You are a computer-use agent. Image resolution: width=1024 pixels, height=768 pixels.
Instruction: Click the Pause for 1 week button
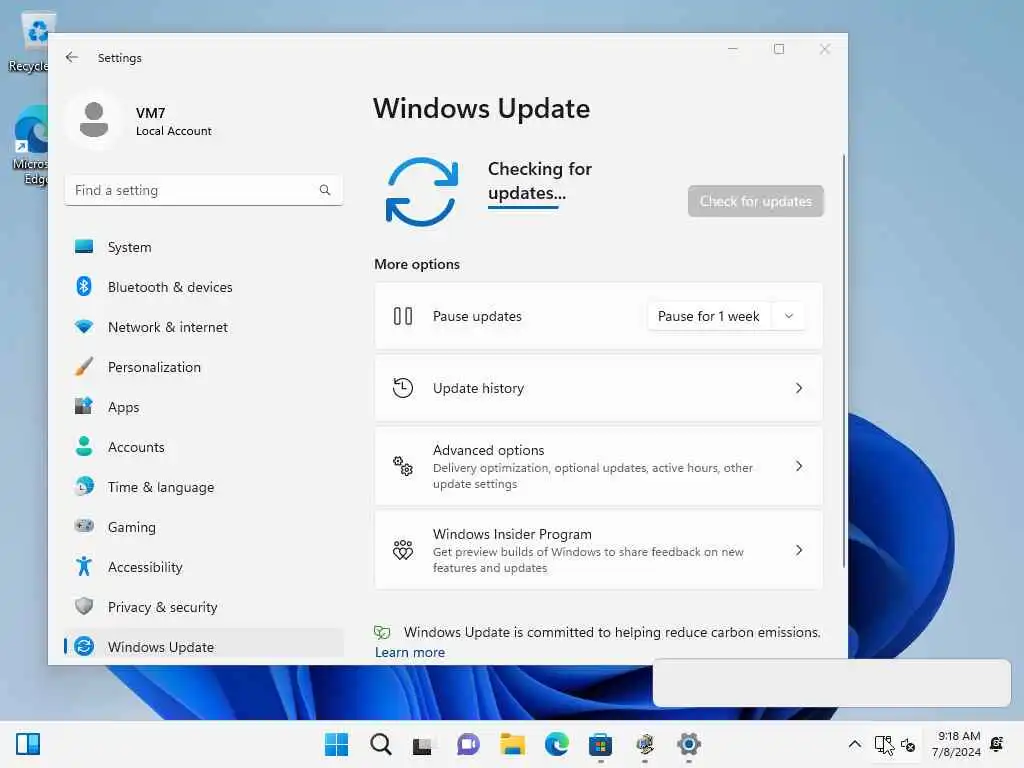[709, 316]
